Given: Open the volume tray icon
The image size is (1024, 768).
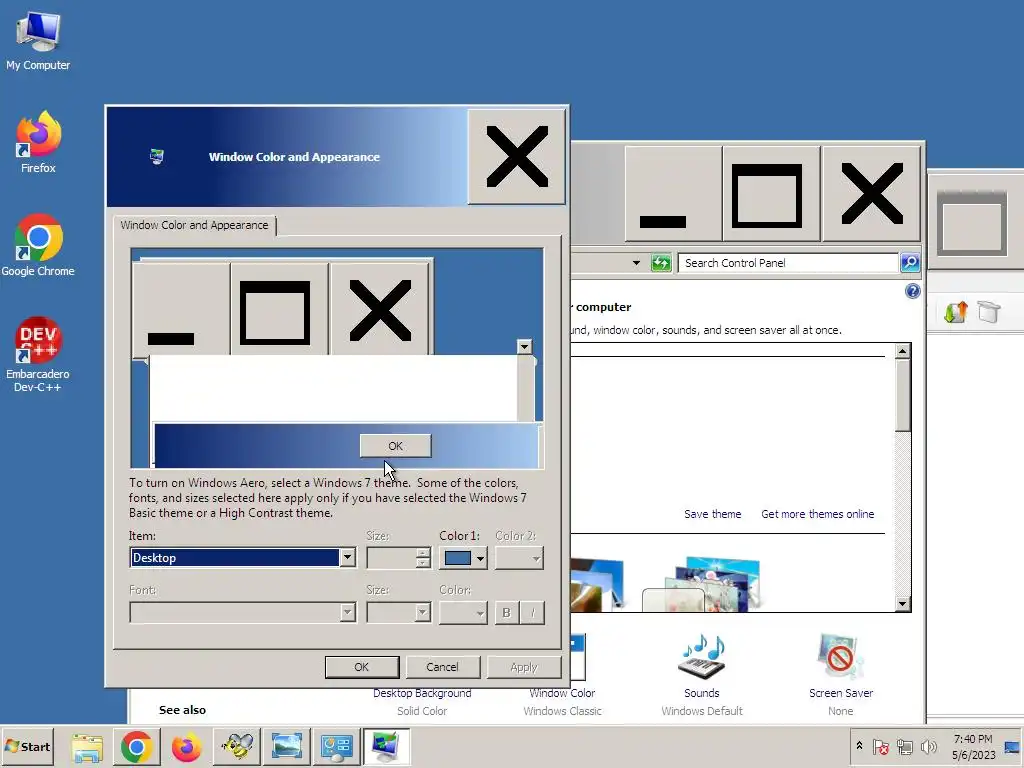Looking at the screenshot, I should [x=929, y=746].
